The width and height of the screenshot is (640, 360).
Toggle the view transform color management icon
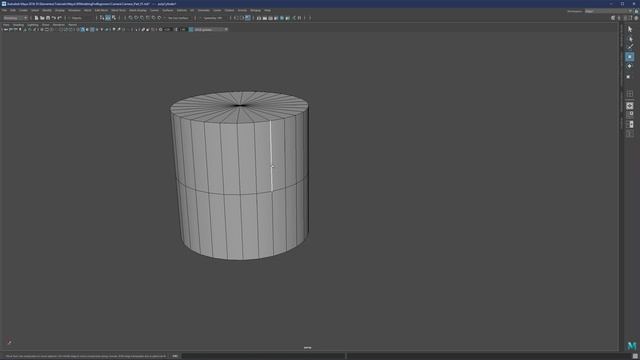click(x=191, y=29)
